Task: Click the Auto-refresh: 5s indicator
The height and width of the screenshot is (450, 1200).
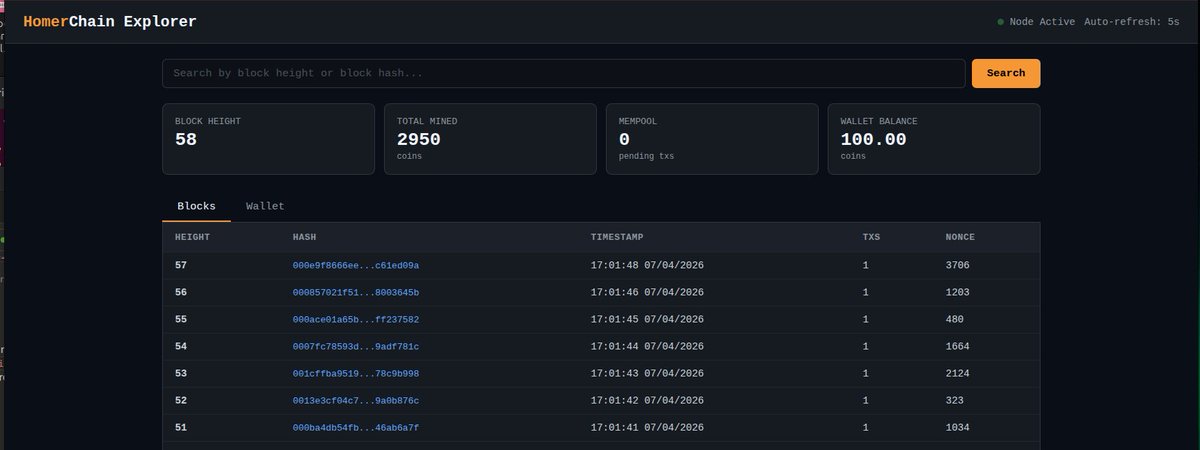Action: [x=1131, y=22]
